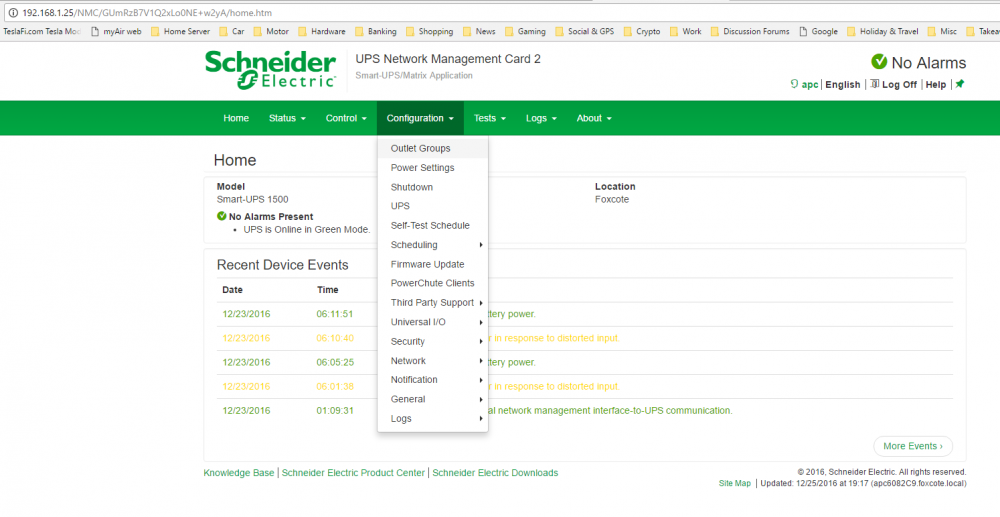Click the English language link
This screenshot has width=1000, height=517.
(842, 84)
